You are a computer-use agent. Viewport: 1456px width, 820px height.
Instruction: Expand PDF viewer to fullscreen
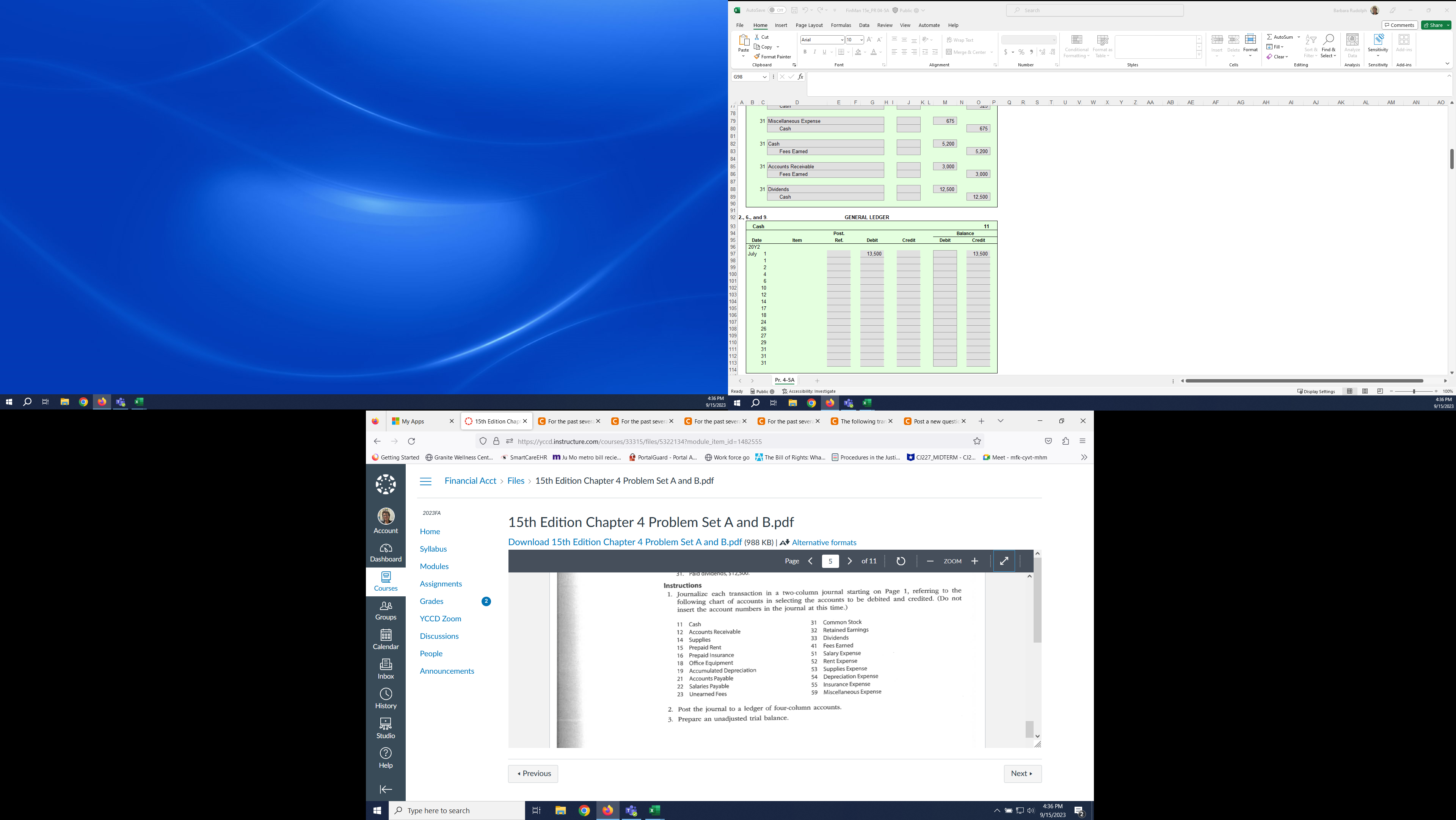point(1004,561)
